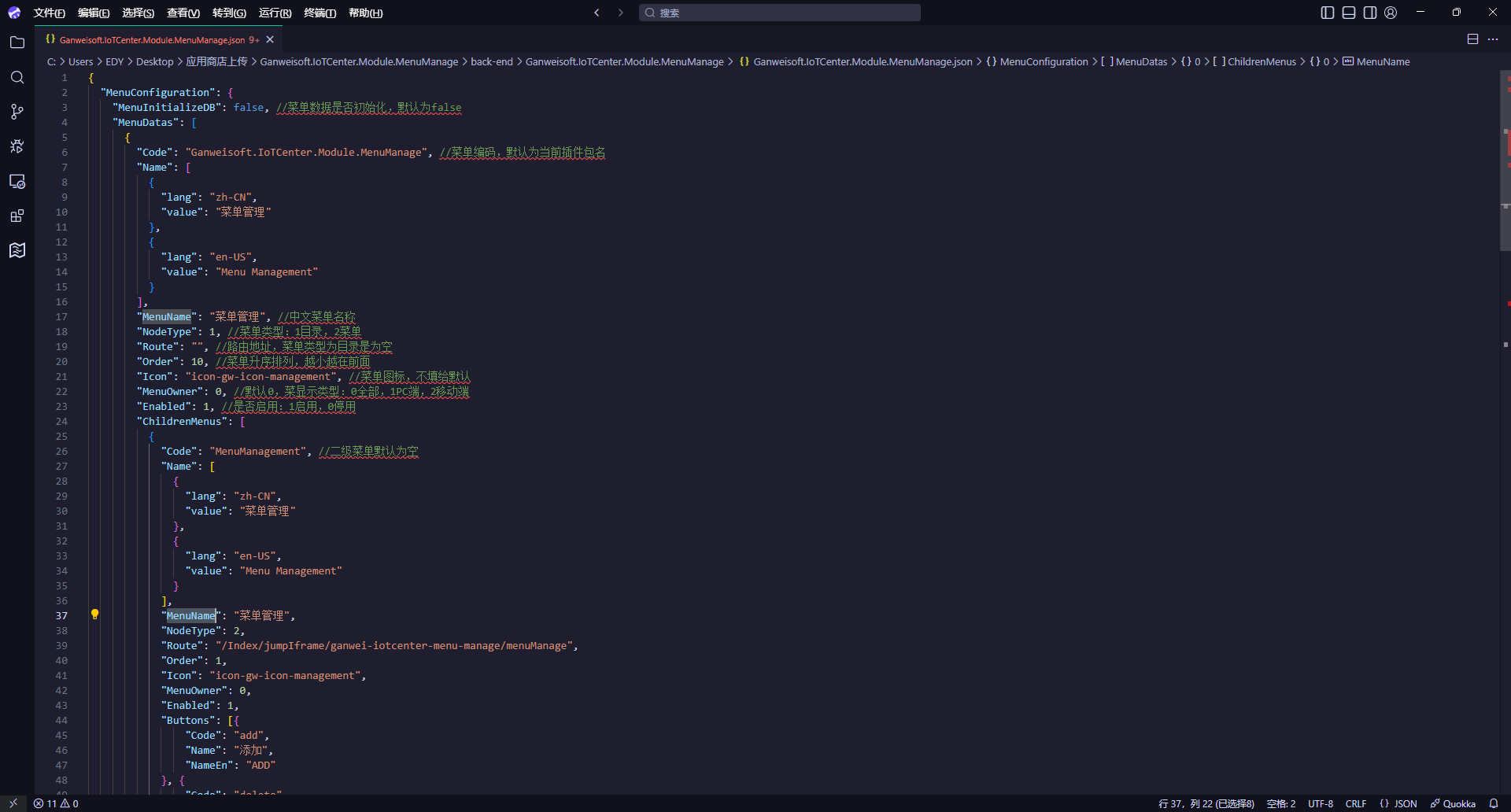
Task: Select the MenuManage.json editor tab
Action: pos(152,39)
